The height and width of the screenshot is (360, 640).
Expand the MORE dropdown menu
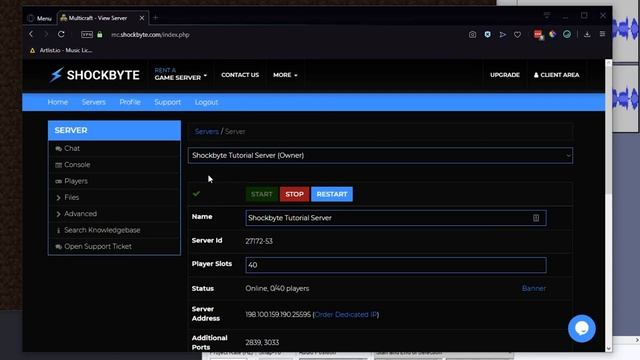[285, 75]
